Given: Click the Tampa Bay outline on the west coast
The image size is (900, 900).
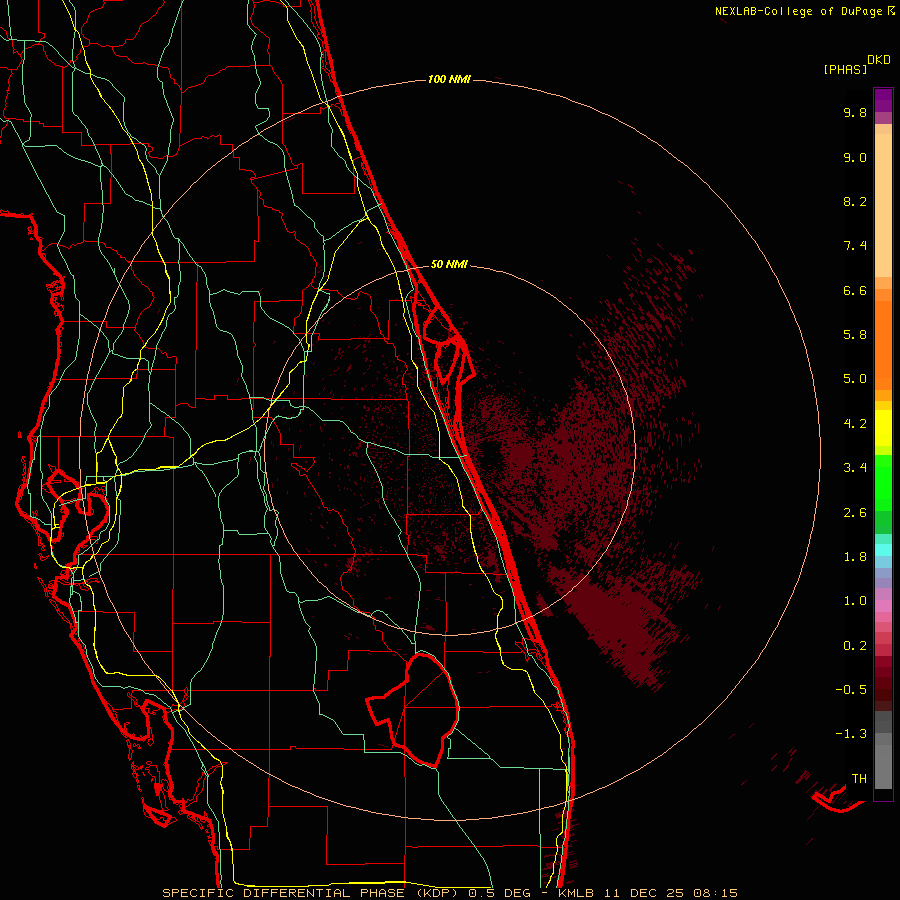Looking at the screenshot, I should click(x=79, y=504).
